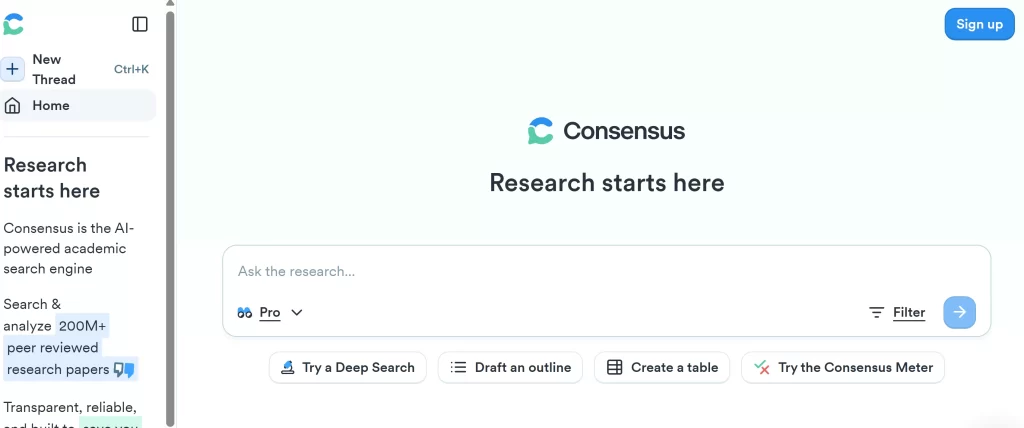1024x428 pixels.
Task: Select the Create a table suggestion
Action: point(662,367)
